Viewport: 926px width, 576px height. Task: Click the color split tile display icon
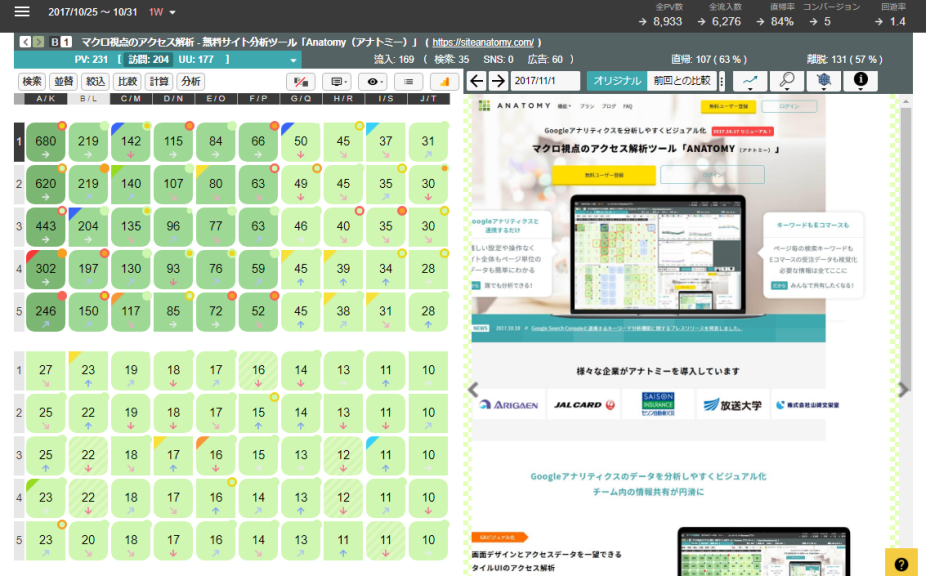coord(301,82)
